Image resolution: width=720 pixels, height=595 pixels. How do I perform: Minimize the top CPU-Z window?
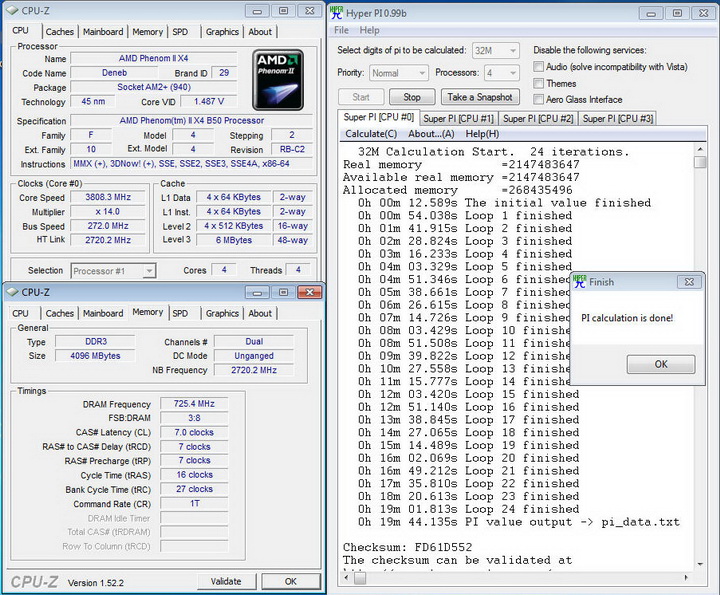click(x=257, y=11)
